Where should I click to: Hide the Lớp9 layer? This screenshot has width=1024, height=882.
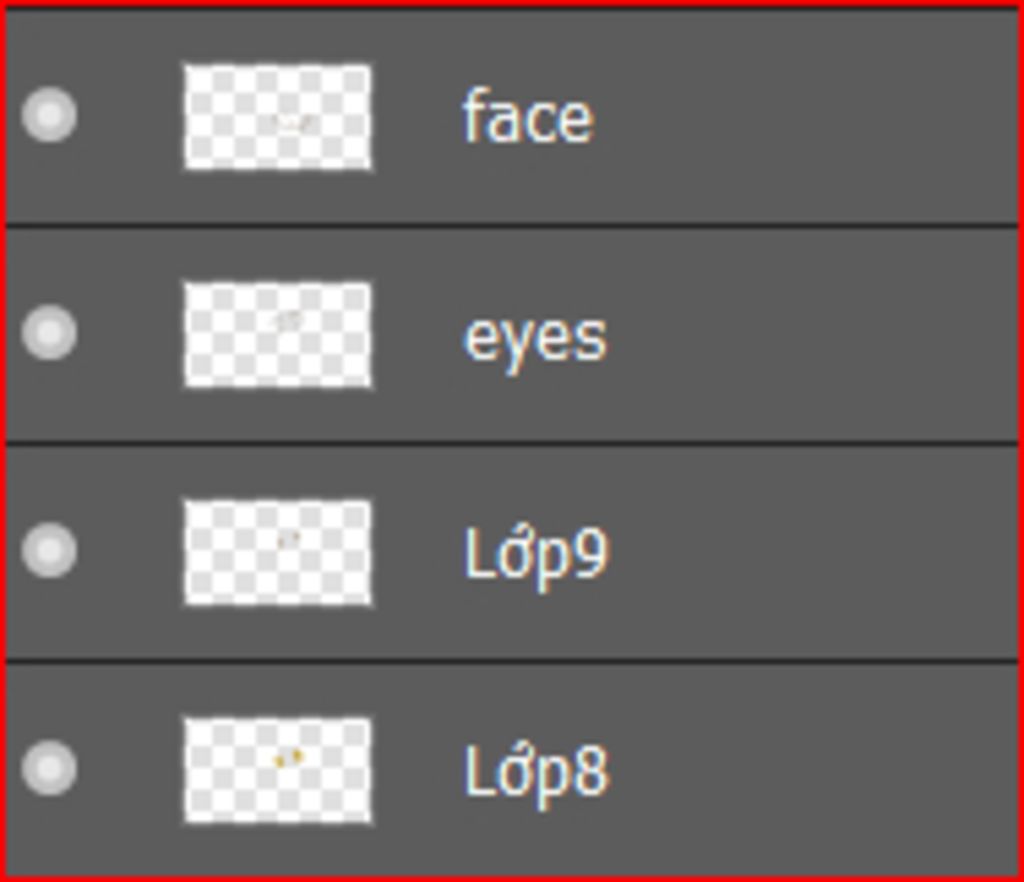coord(49,550)
